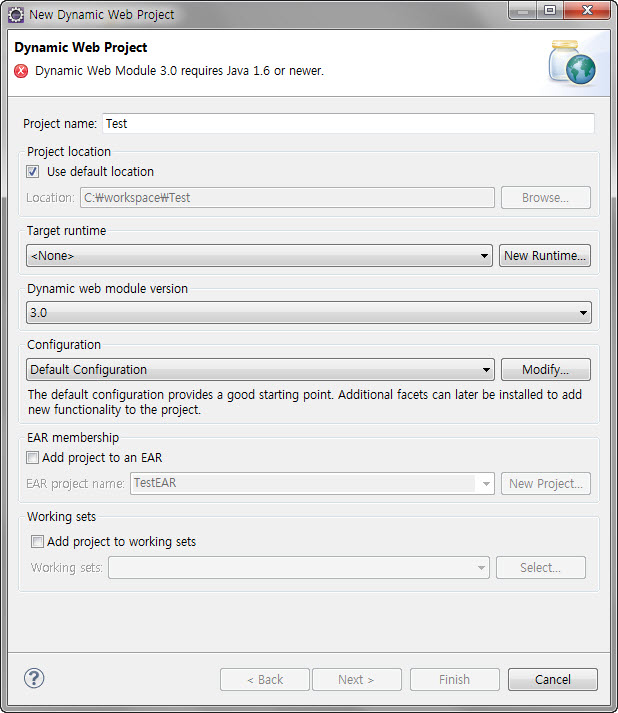Click the < Back button

(x=265, y=679)
